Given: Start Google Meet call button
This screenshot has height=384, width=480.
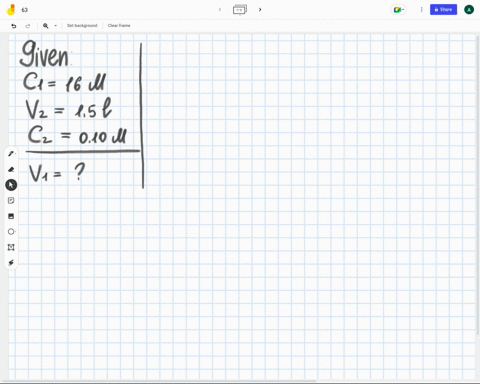Looking at the screenshot, I should pyautogui.click(x=399, y=10).
